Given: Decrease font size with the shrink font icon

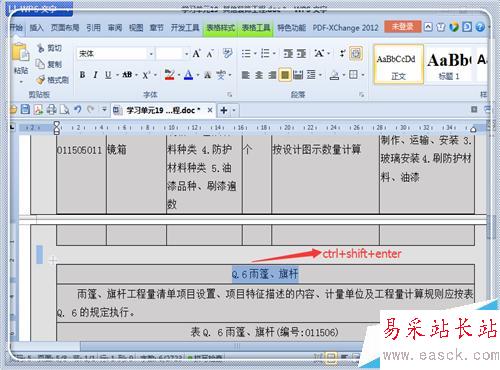Looking at the screenshot, I should tap(210, 54).
